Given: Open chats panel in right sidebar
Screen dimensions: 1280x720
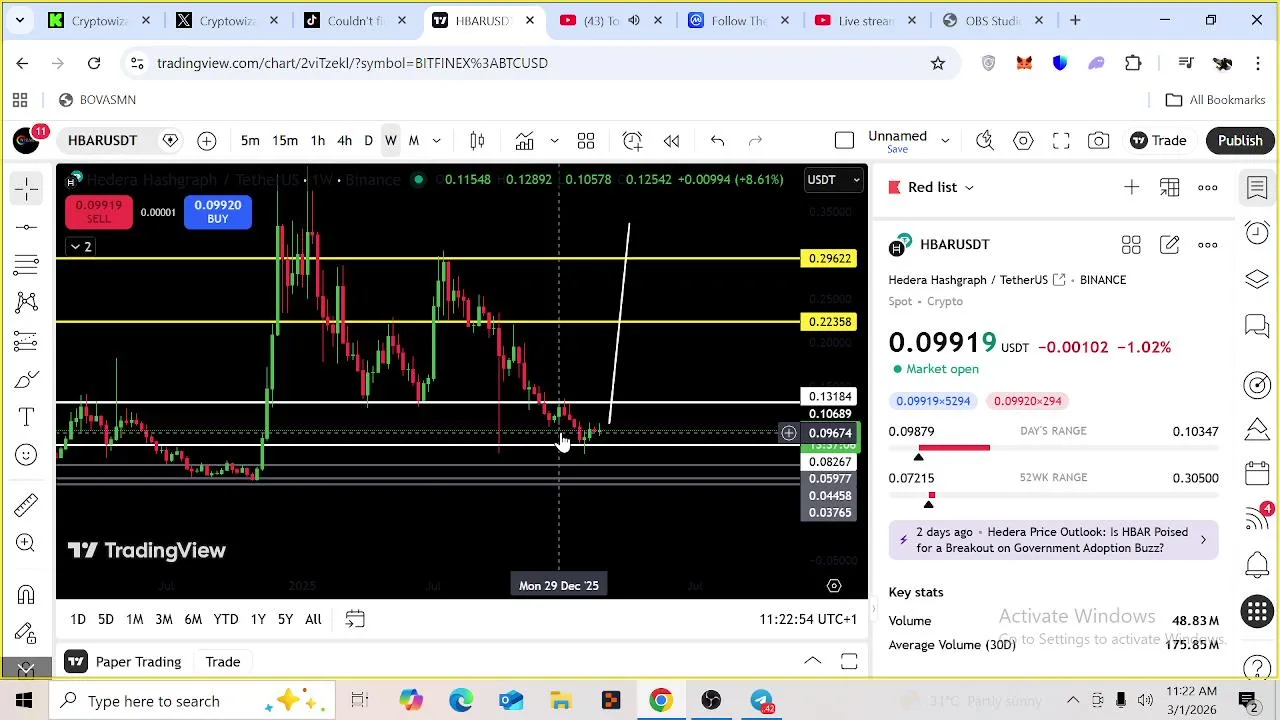Looking at the screenshot, I should pyautogui.click(x=1257, y=325).
